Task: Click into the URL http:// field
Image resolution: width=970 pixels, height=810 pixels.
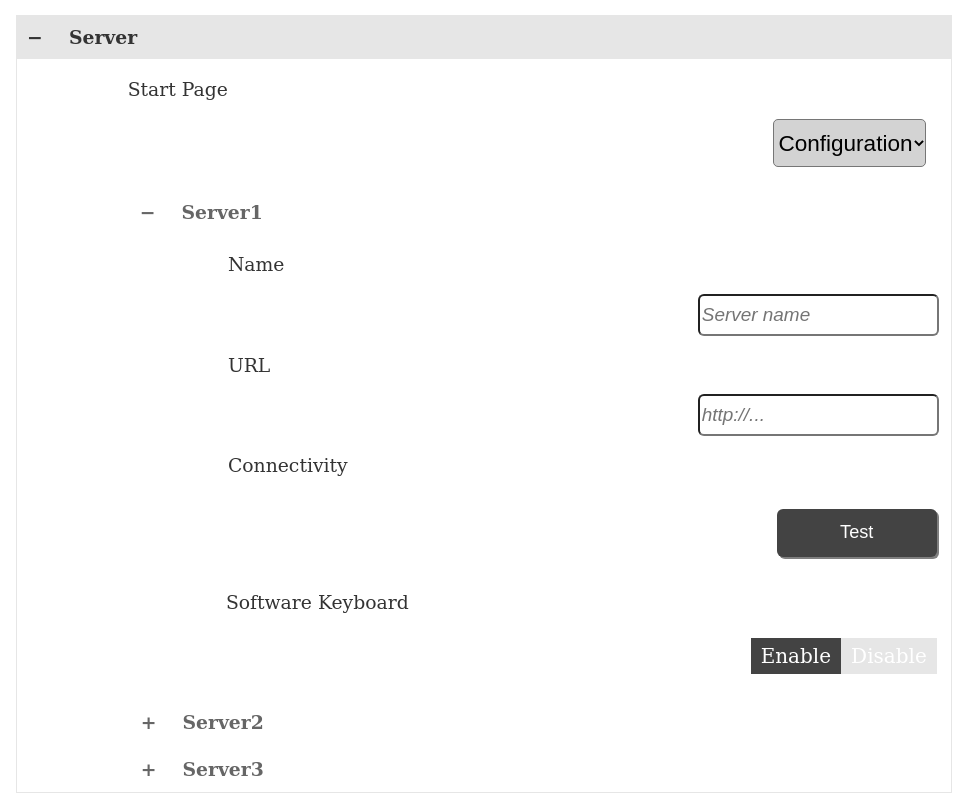Action: 817,415
